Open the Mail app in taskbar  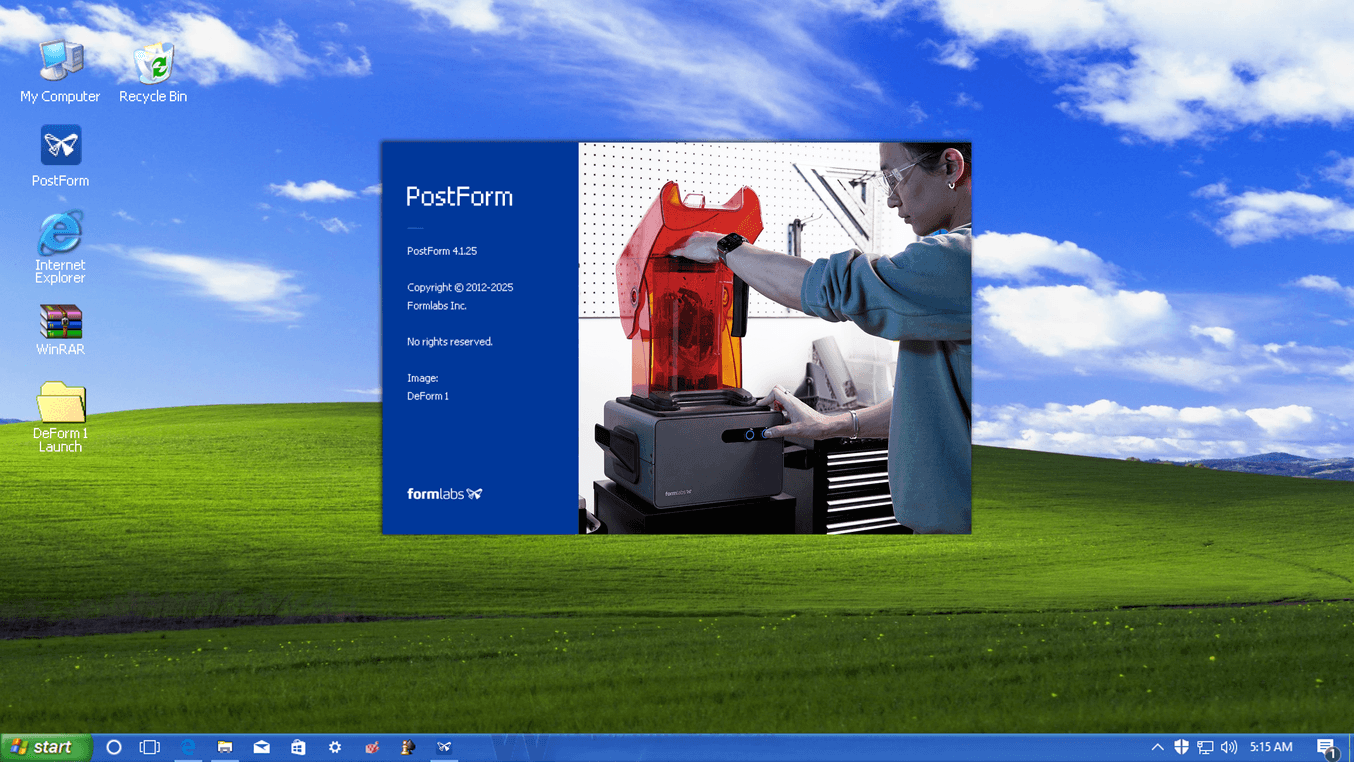coord(261,747)
